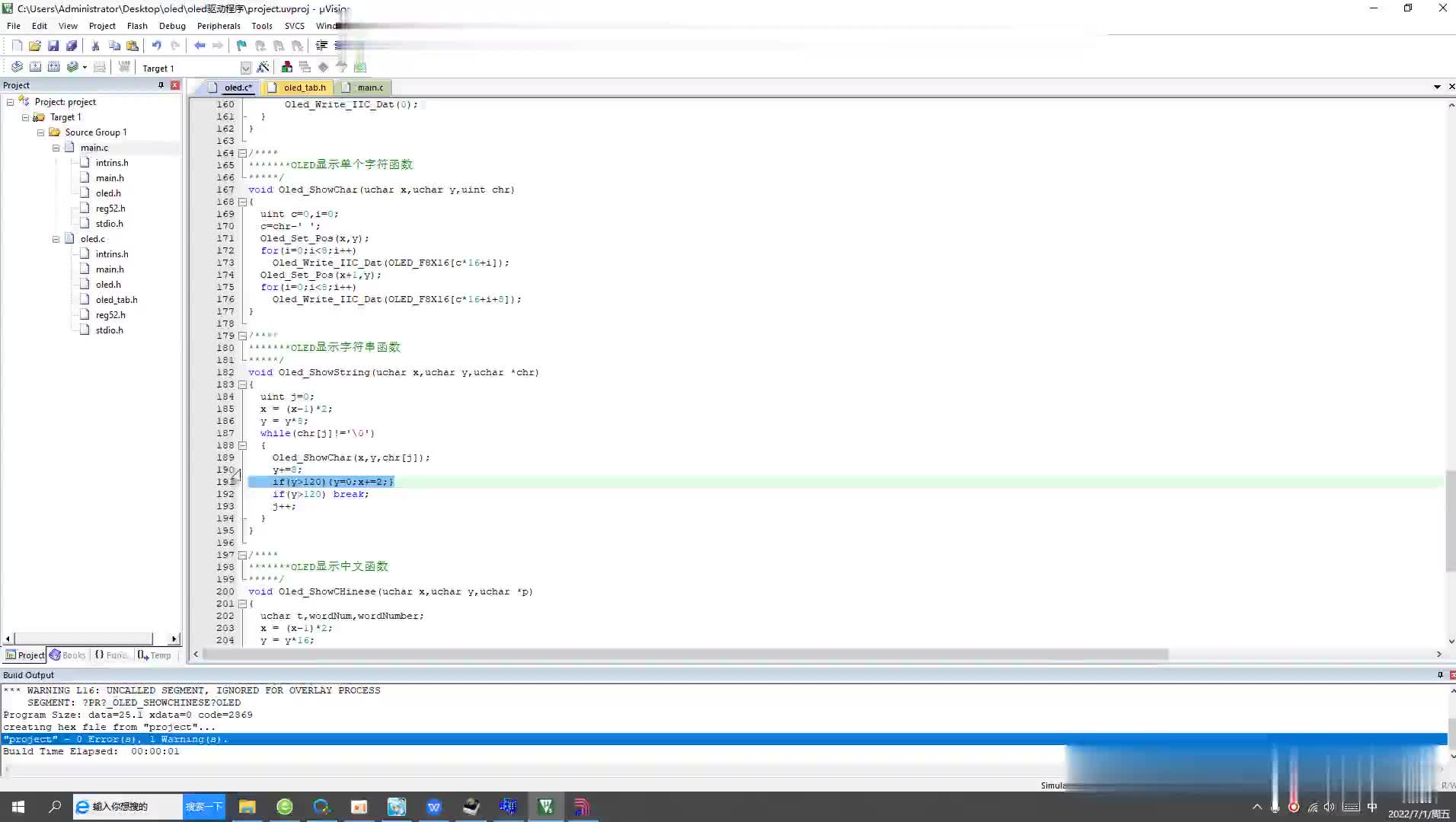Click the Open file folder icon
The image size is (1456, 822).
(x=35, y=46)
